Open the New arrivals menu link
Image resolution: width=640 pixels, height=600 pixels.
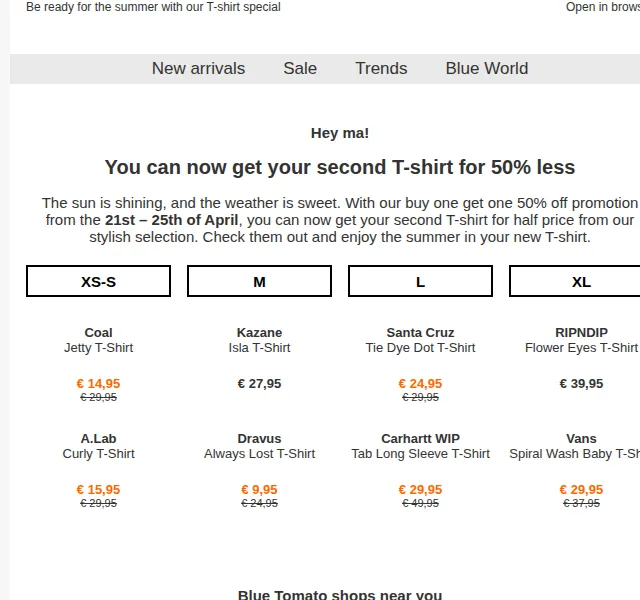198,69
